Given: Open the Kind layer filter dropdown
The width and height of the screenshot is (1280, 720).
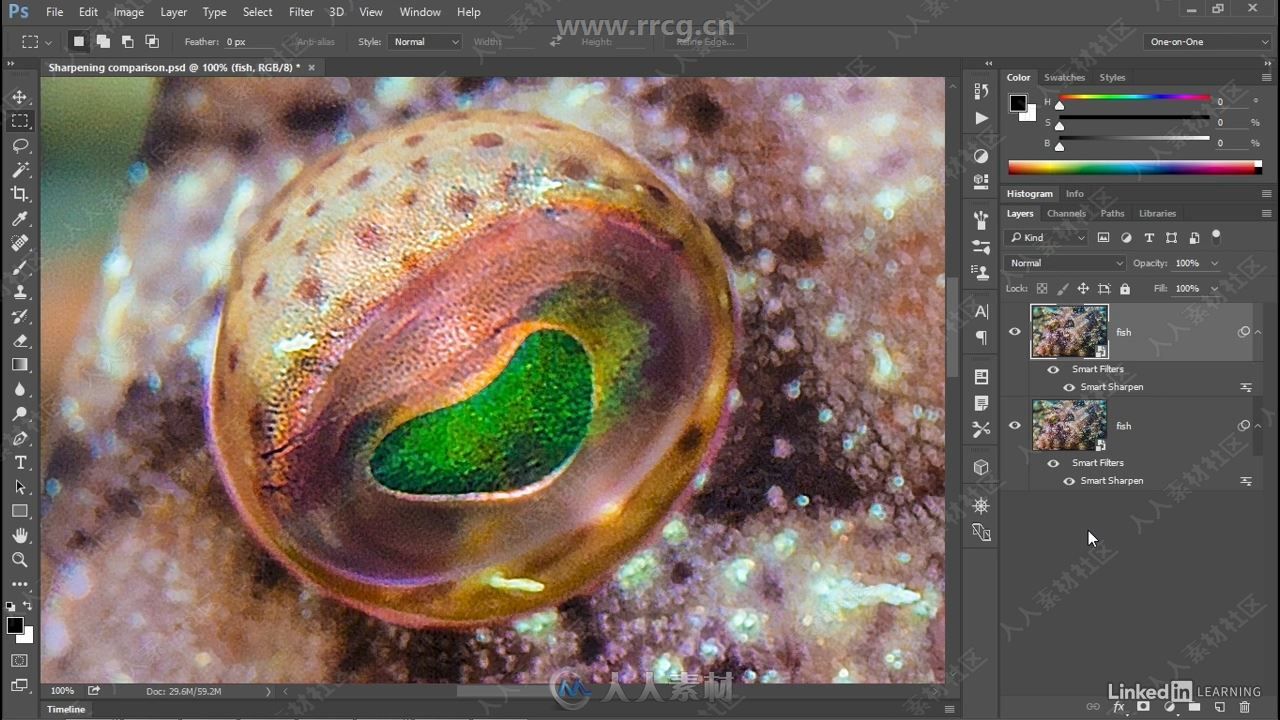Looking at the screenshot, I should [x=1046, y=238].
